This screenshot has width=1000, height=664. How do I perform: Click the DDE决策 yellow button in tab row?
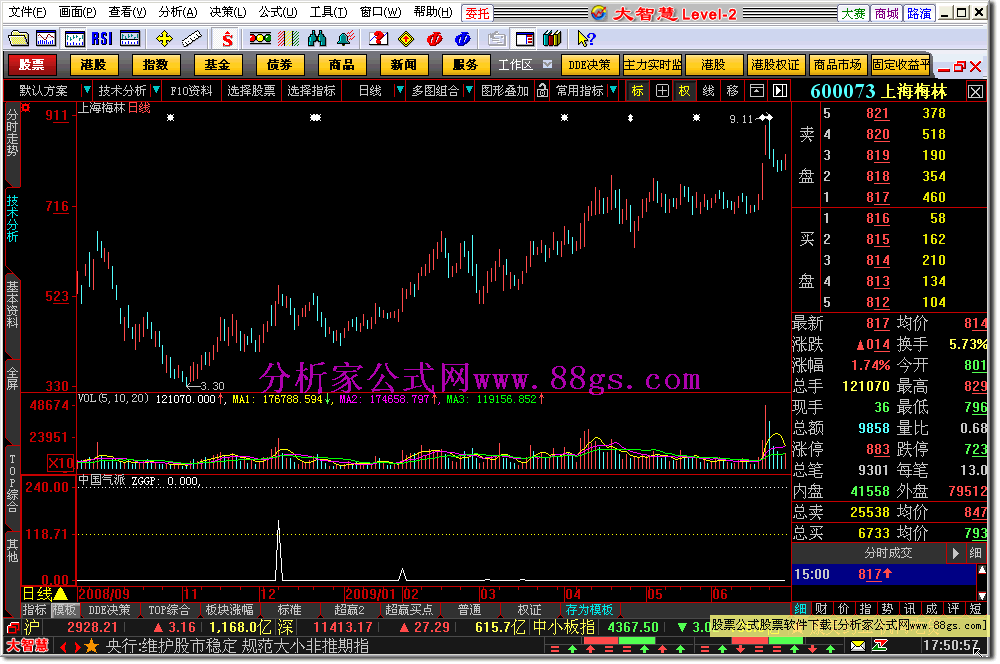coord(589,64)
